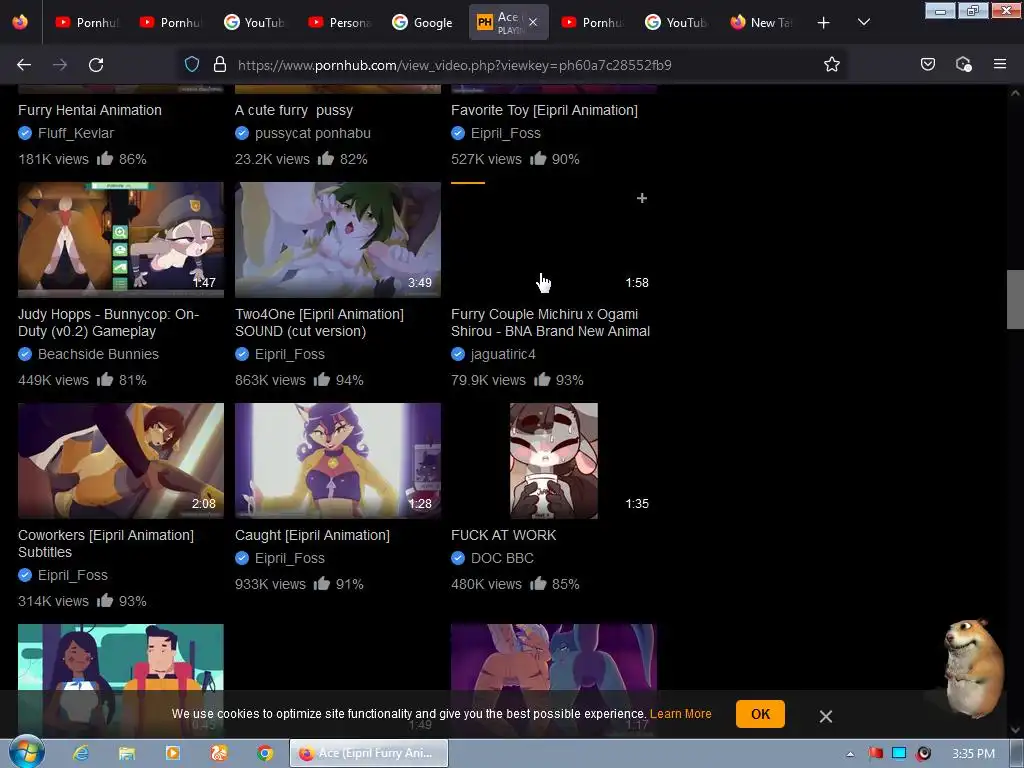Click the padlock site security icon
This screenshot has height=768, width=1024.
(x=220, y=64)
